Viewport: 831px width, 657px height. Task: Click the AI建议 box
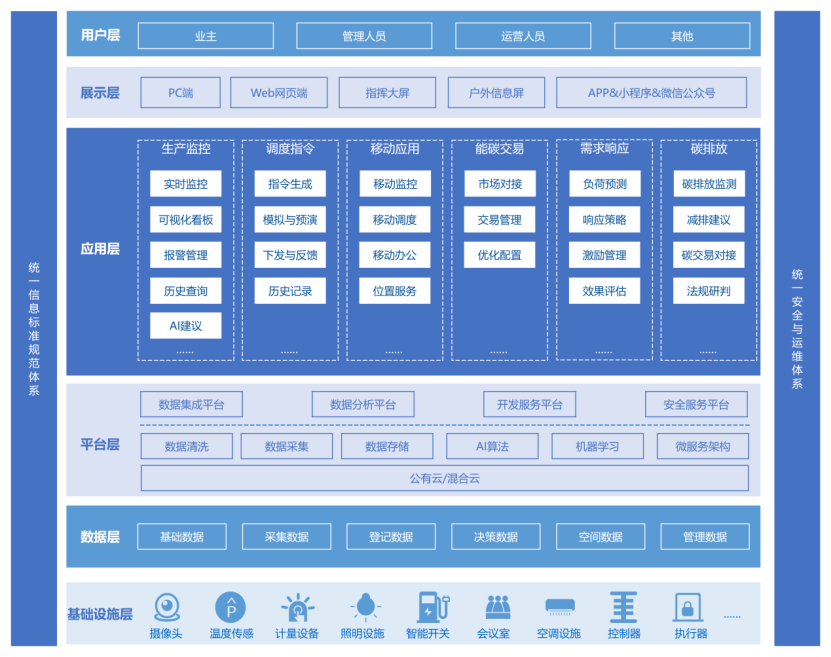point(185,326)
